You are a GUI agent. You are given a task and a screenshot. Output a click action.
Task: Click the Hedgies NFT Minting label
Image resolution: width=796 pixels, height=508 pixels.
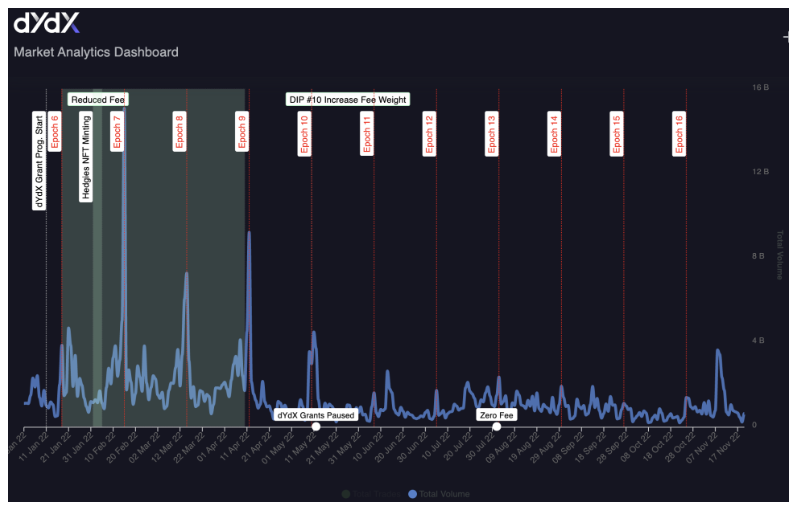coord(86,157)
